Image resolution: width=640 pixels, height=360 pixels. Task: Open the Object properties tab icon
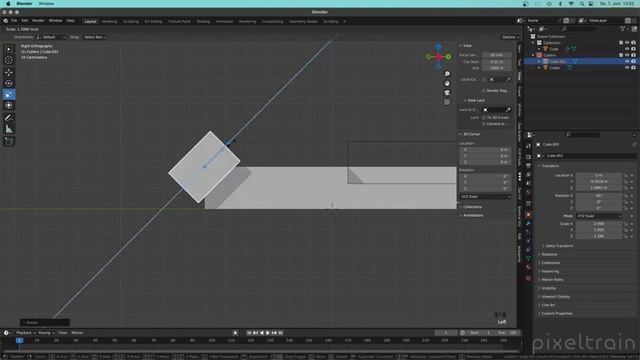click(x=528, y=215)
